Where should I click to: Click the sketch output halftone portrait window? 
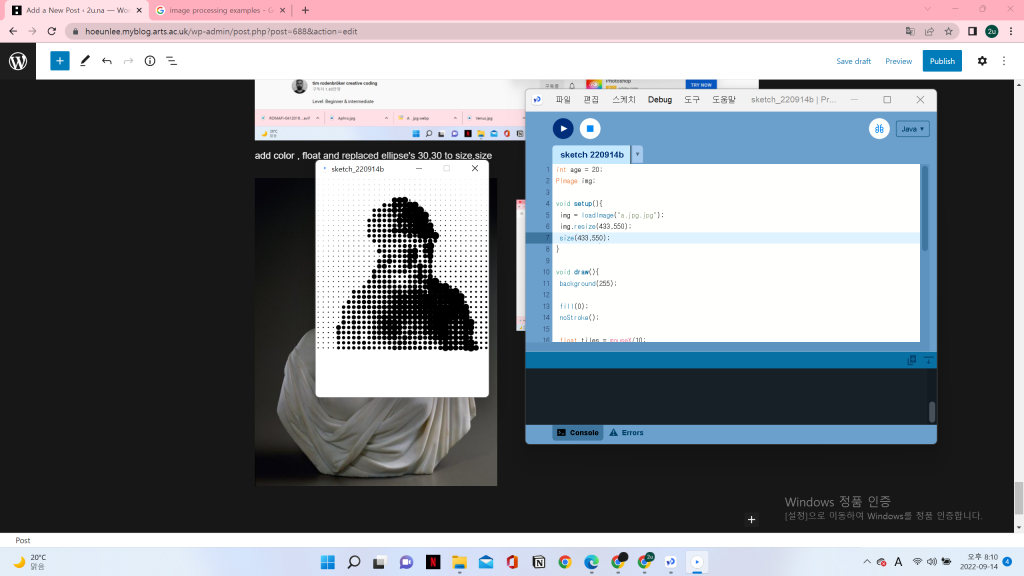[x=402, y=279]
